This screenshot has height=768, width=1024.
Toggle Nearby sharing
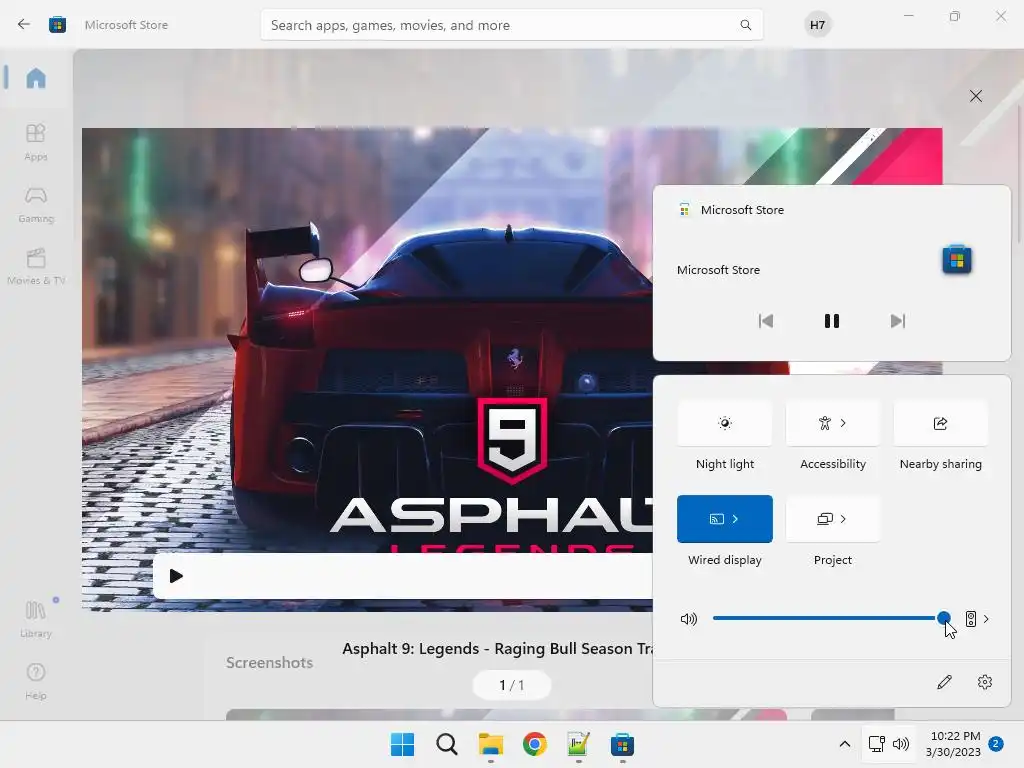pos(940,423)
